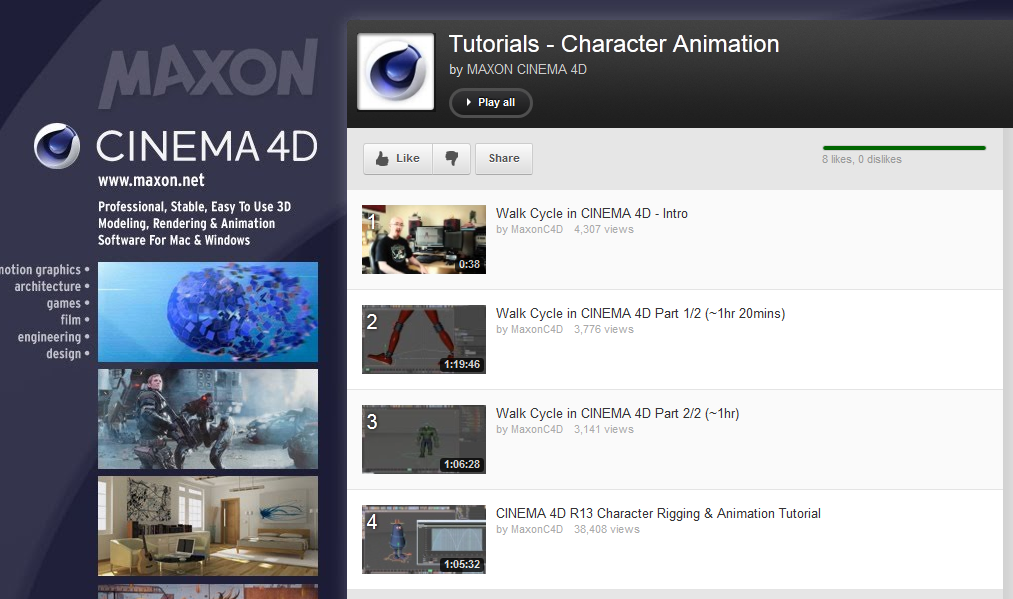
Task: Click the bedroom interior banner image
Action: click(x=208, y=526)
